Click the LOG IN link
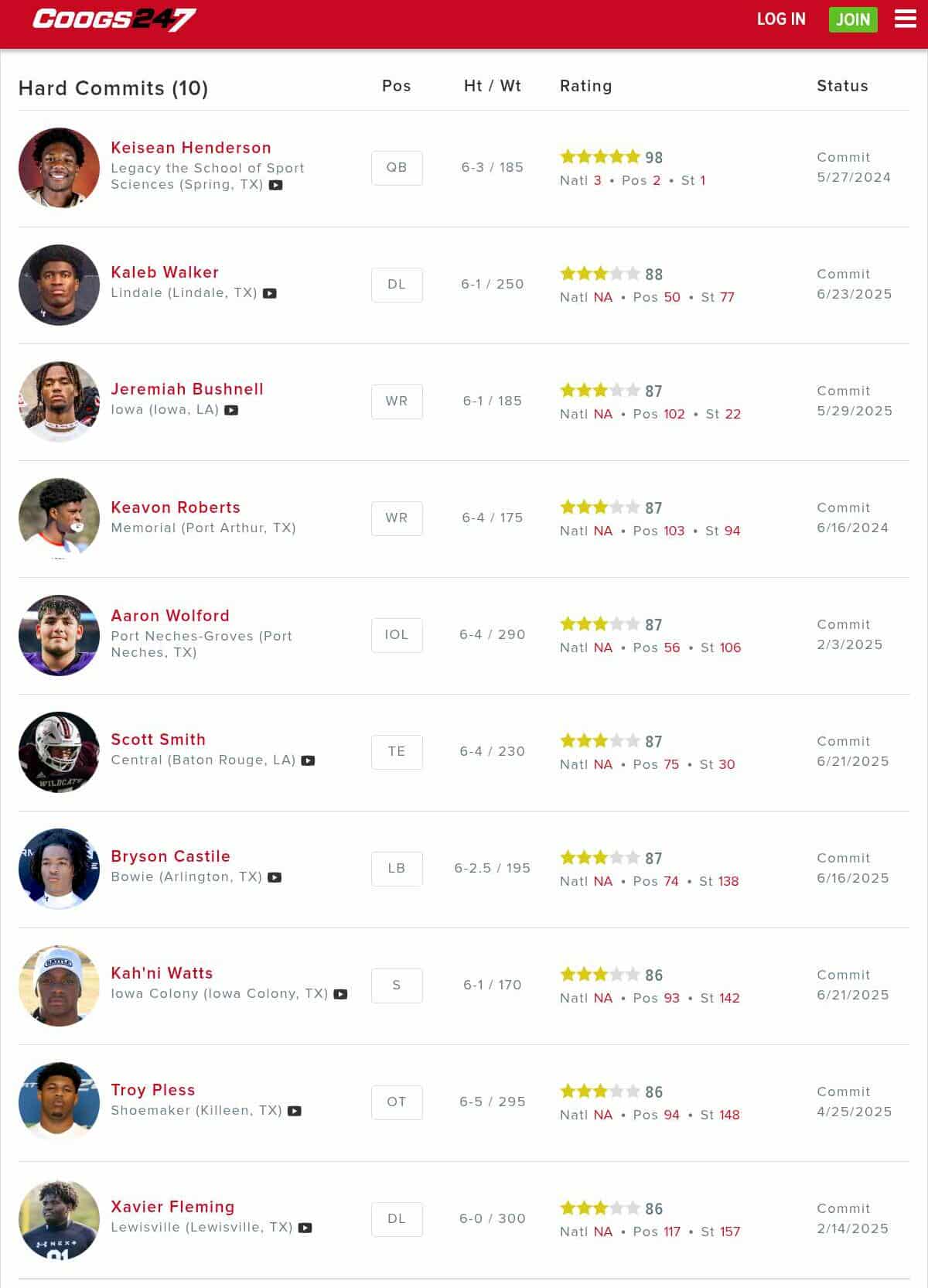 point(781,19)
